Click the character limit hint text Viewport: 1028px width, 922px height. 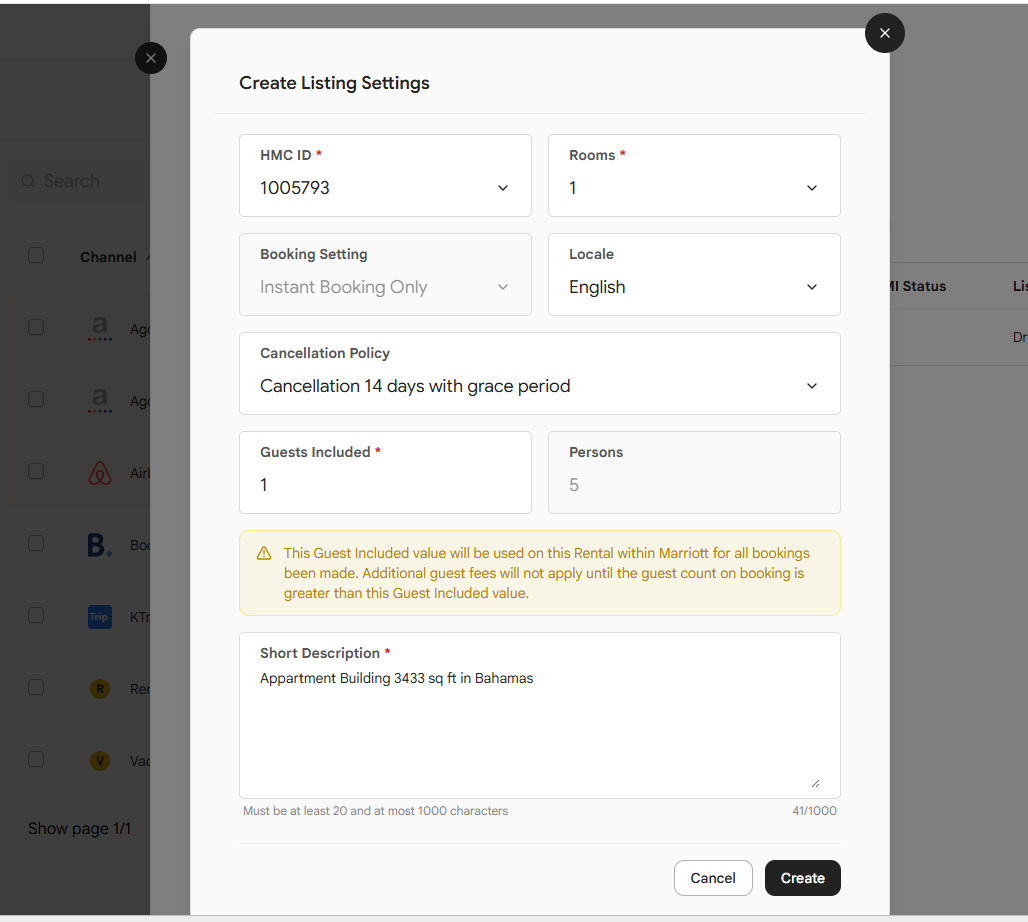376,811
